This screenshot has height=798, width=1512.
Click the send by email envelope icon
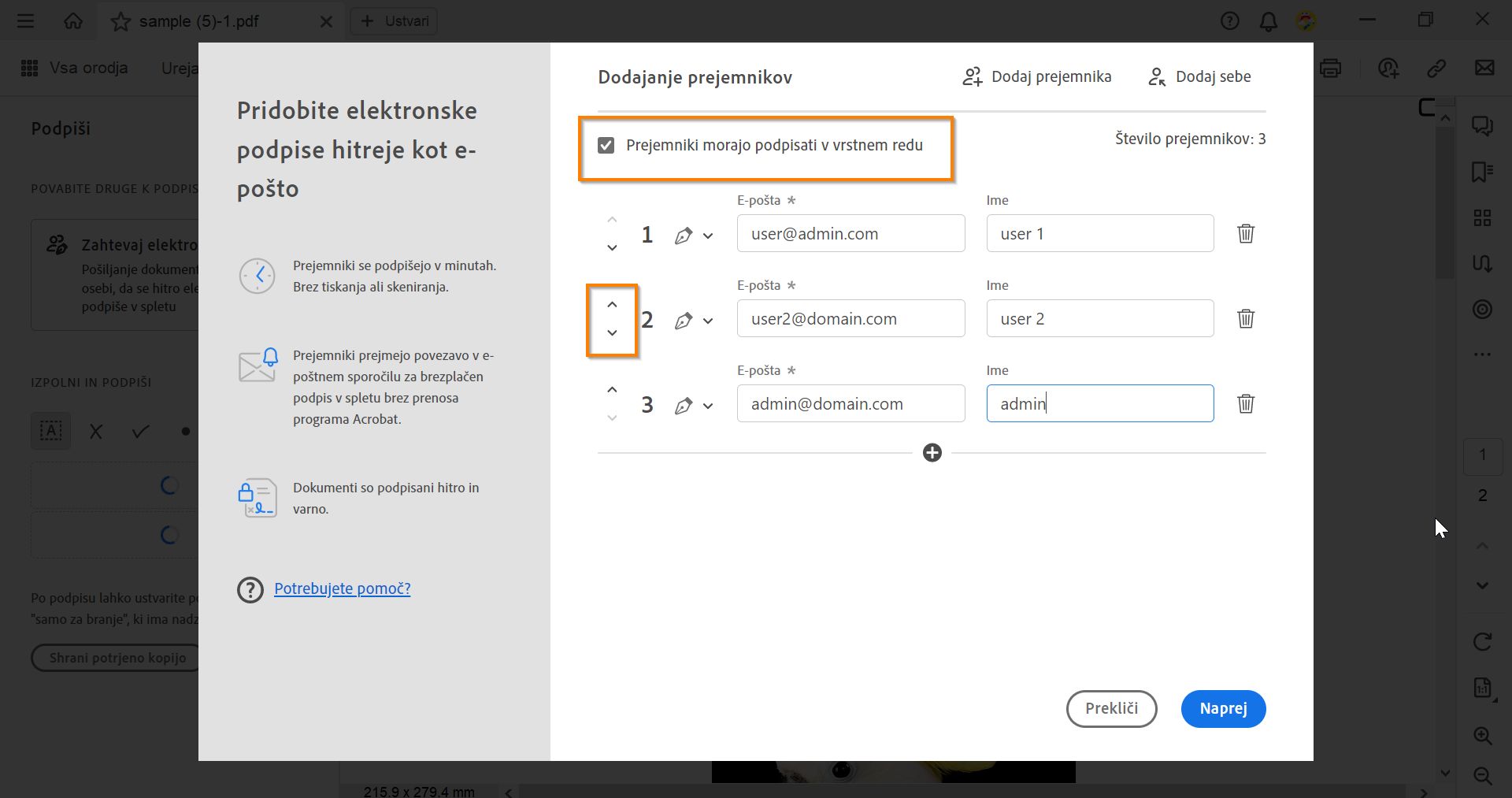click(1484, 68)
